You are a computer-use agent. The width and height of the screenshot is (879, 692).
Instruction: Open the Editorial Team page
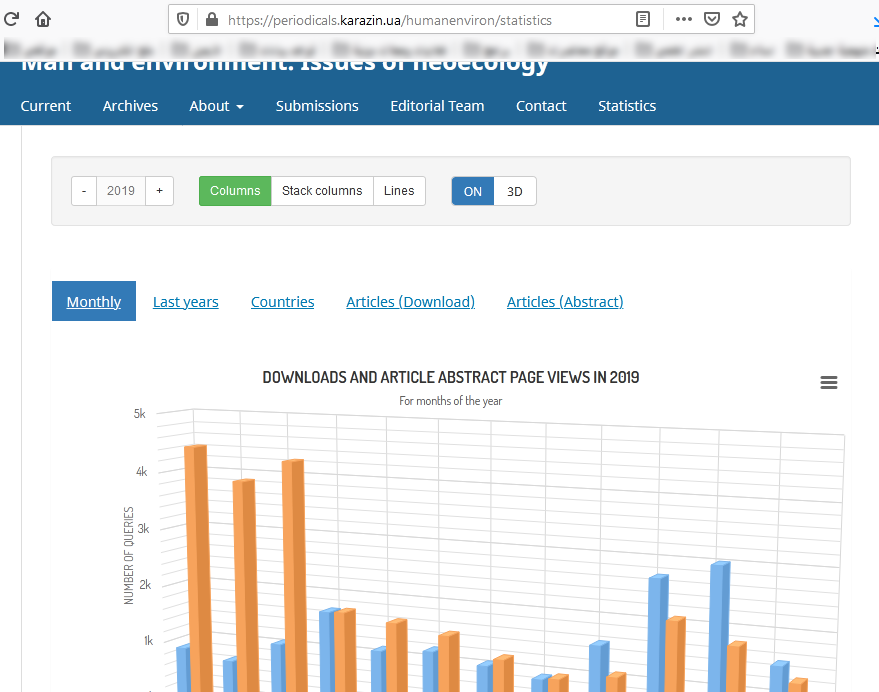click(437, 106)
